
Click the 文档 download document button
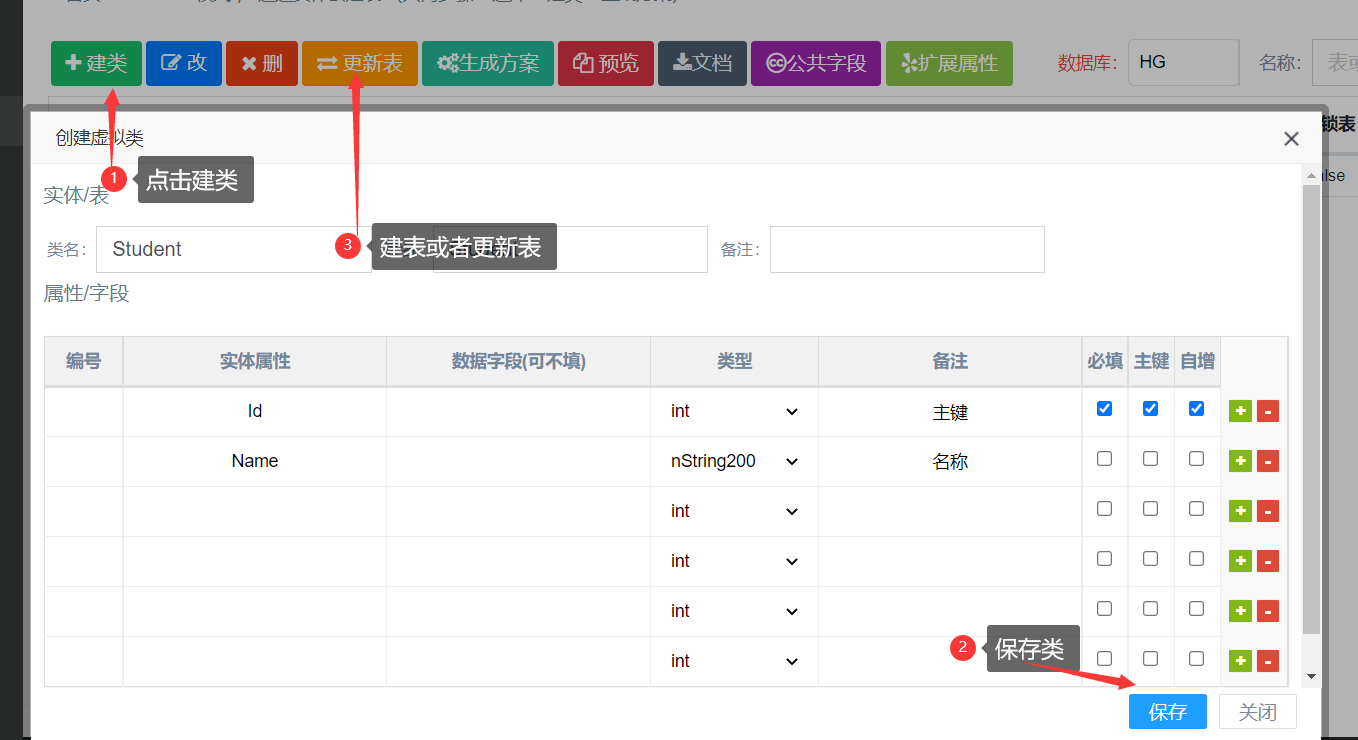(702, 63)
